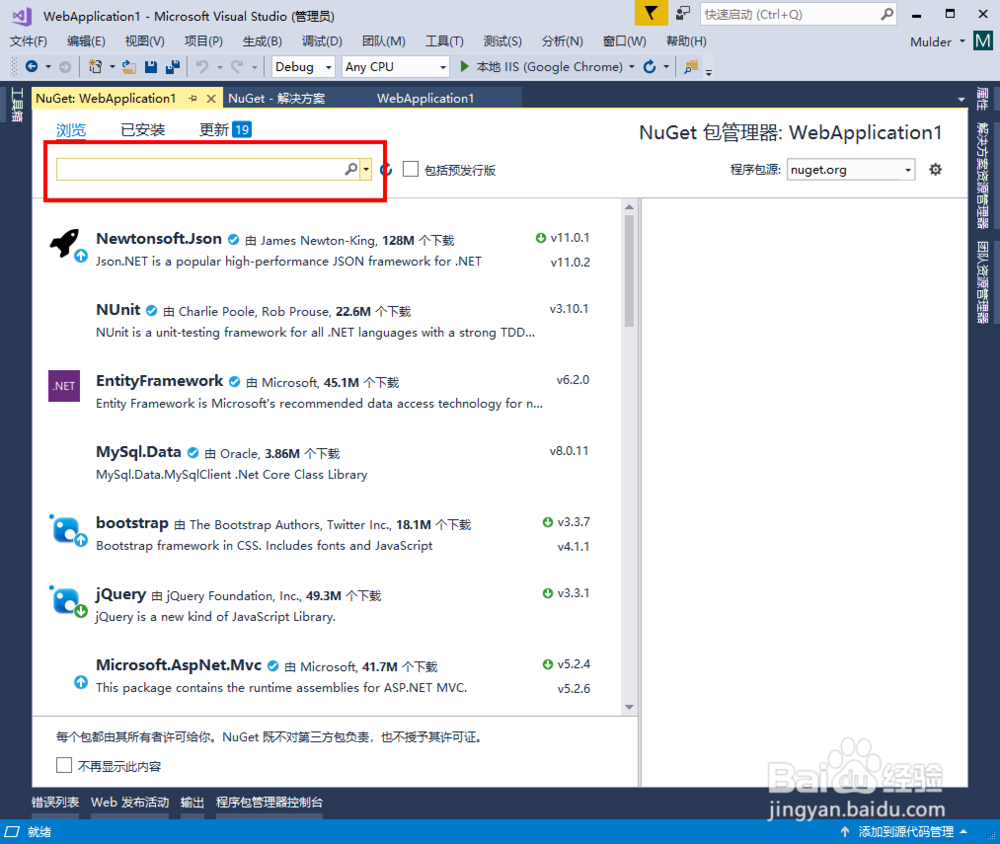Open the nuget.org package source dropdown
Image resolution: width=1000 pixels, height=844 pixels.
coord(851,170)
